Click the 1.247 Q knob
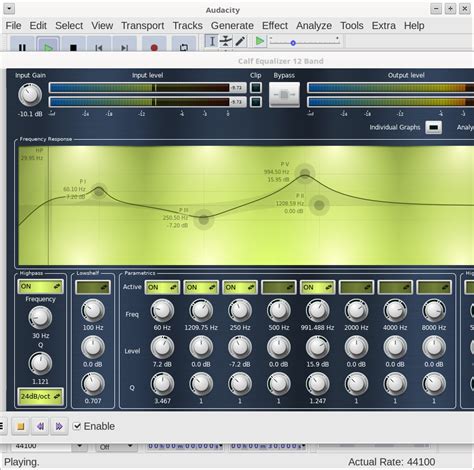 317,384
